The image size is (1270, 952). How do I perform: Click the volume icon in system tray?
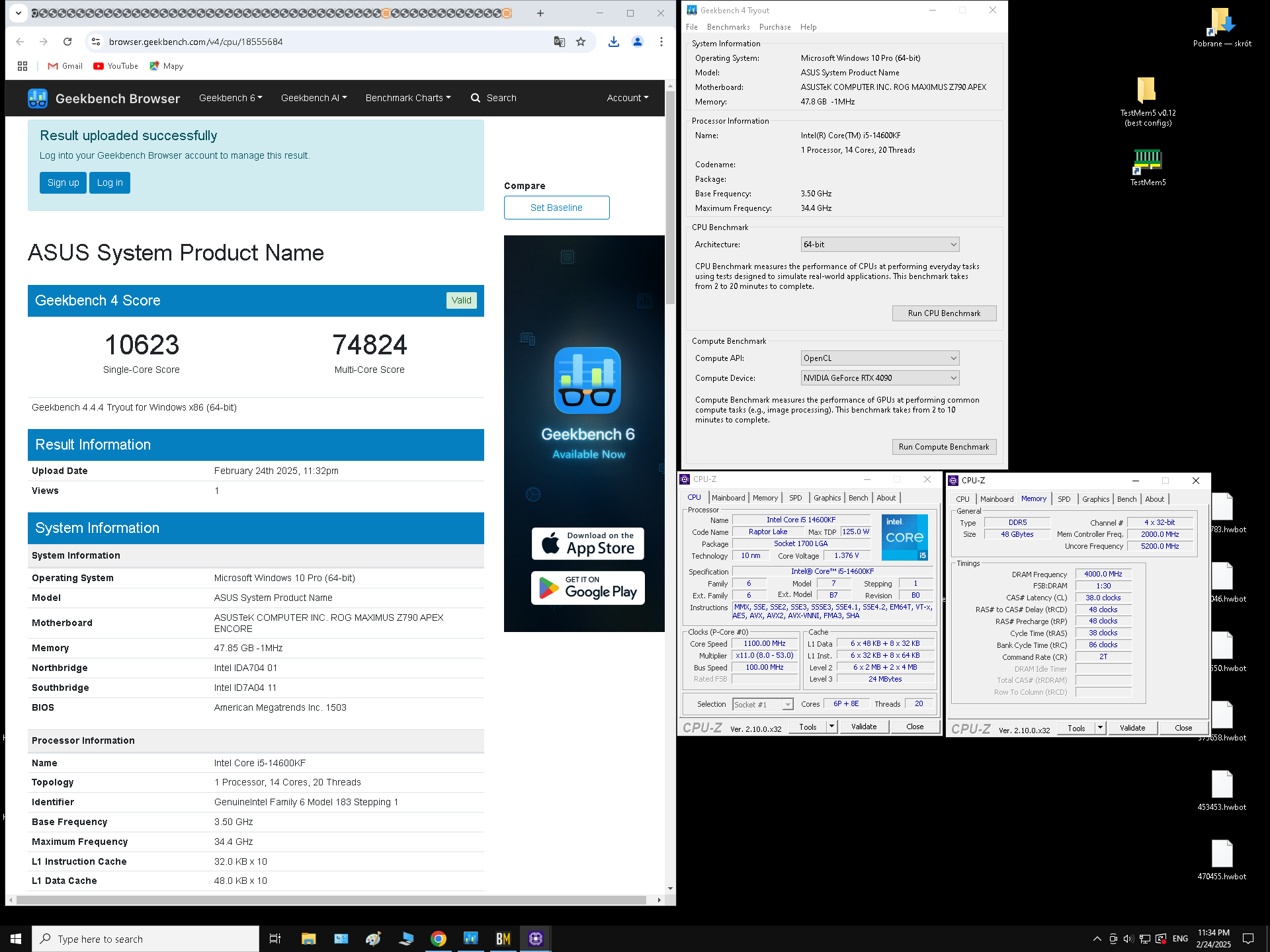tap(1128, 939)
